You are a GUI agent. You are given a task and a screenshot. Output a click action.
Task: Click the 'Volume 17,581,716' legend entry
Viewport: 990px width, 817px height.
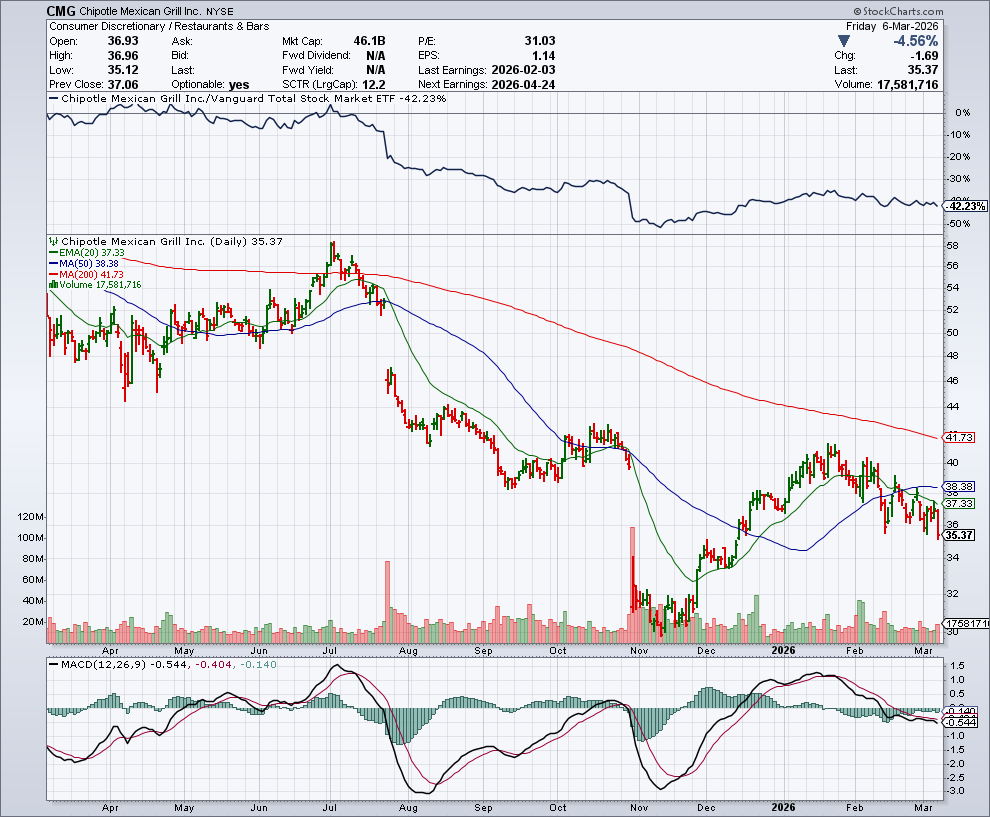[95, 285]
